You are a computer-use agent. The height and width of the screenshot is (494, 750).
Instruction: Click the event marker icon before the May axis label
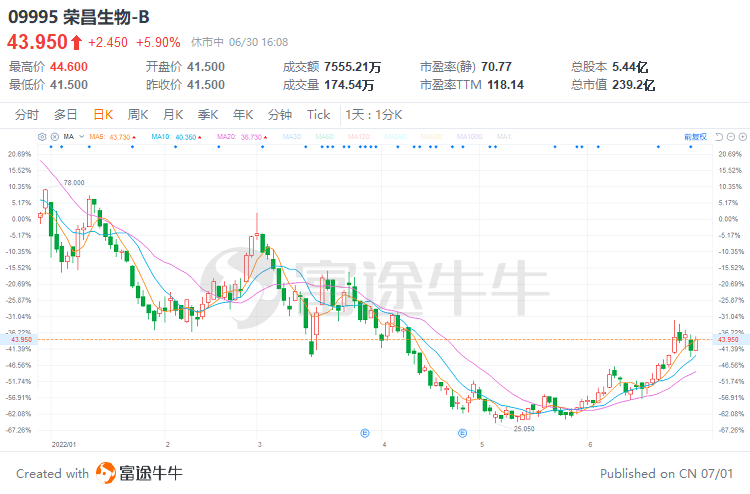click(x=463, y=433)
